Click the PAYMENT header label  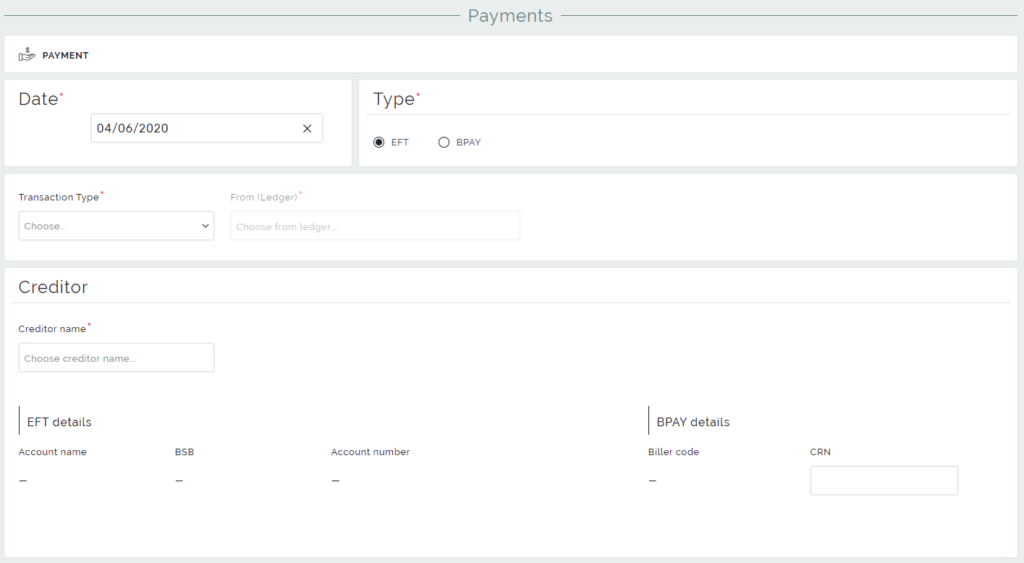(65, 56)
